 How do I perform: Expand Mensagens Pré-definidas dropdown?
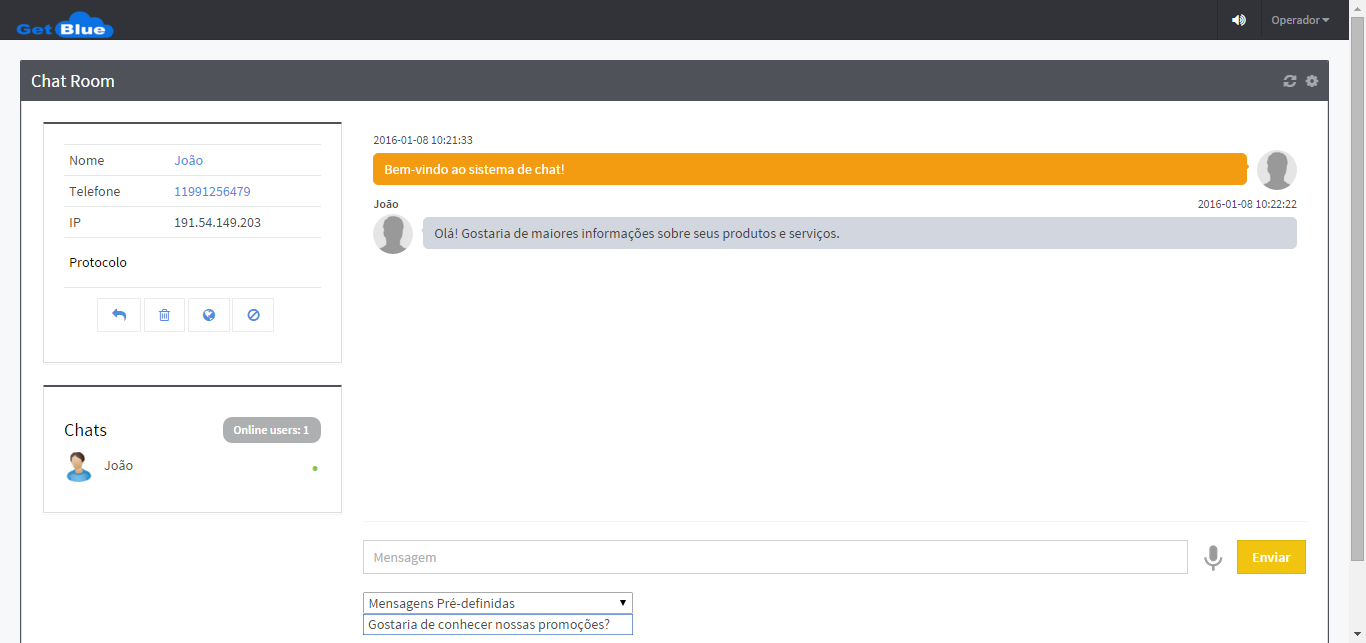[498, 603]
